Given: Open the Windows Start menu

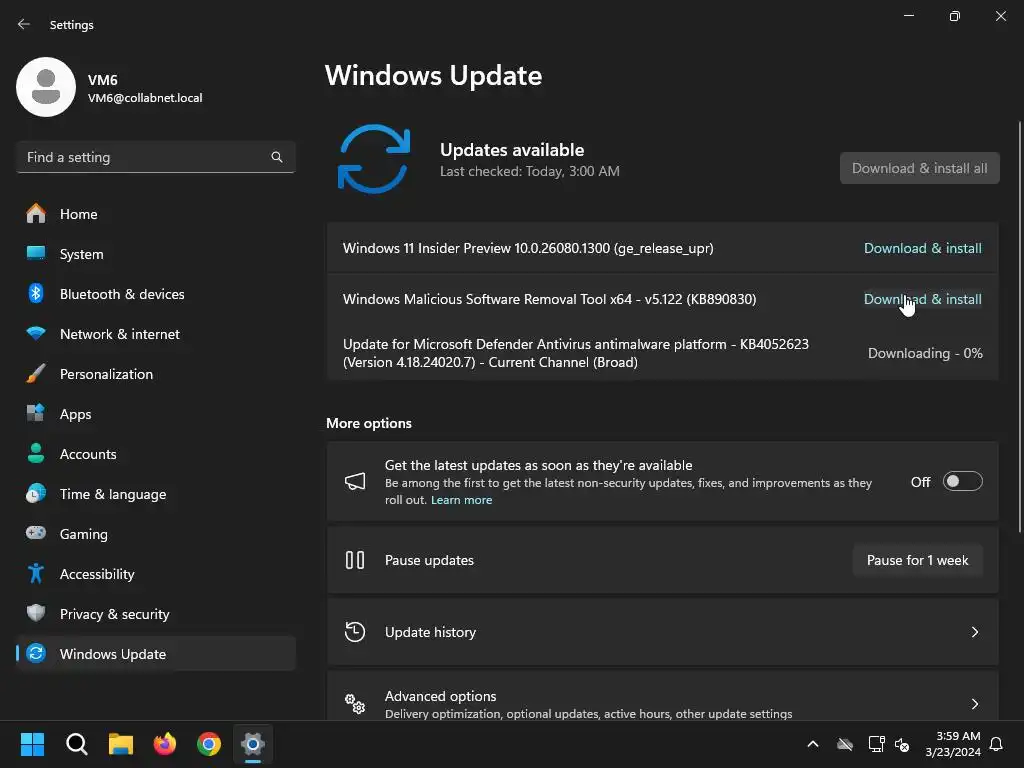Looking at the screenshot, I should point(32,744).
